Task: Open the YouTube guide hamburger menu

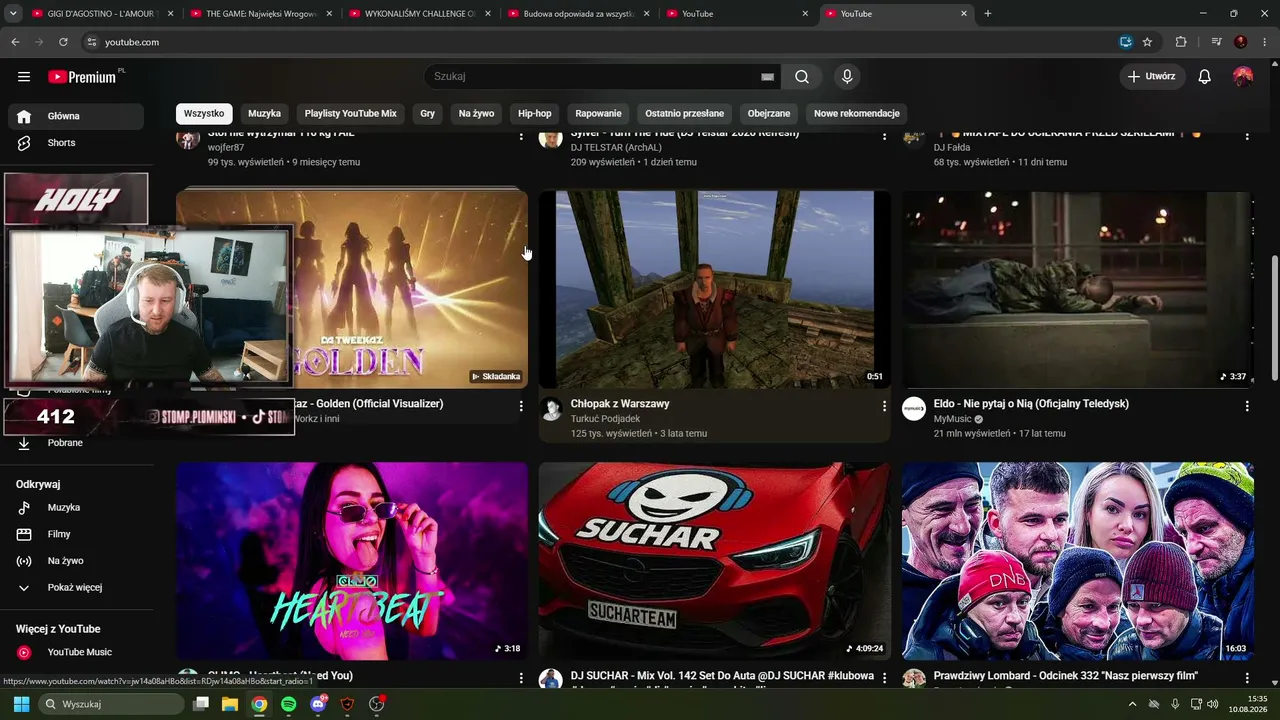Action: 24,77
